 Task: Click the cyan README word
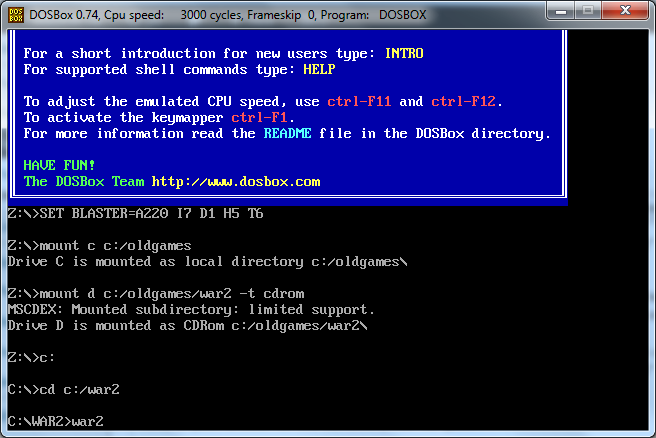287,133
